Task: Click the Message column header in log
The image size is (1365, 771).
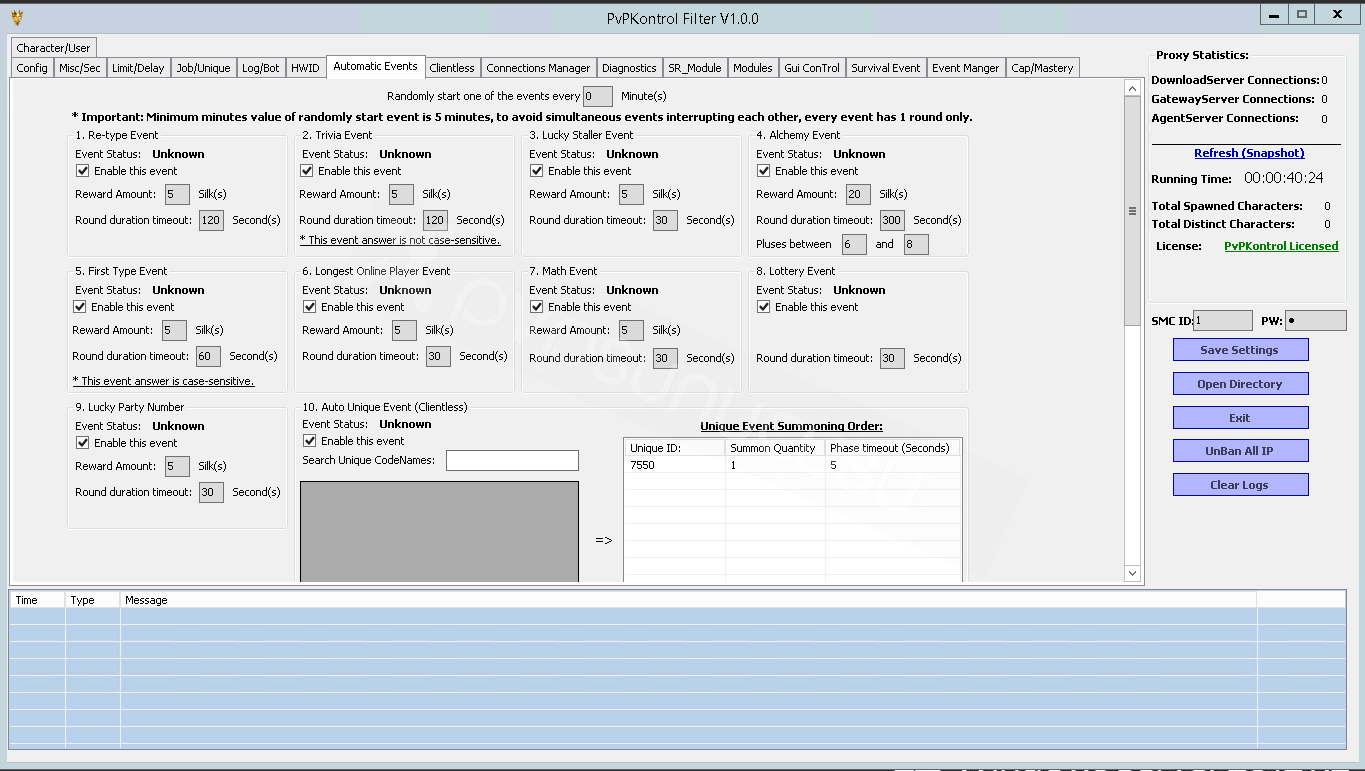Action: pyautogui.click(x=688, y=600)
